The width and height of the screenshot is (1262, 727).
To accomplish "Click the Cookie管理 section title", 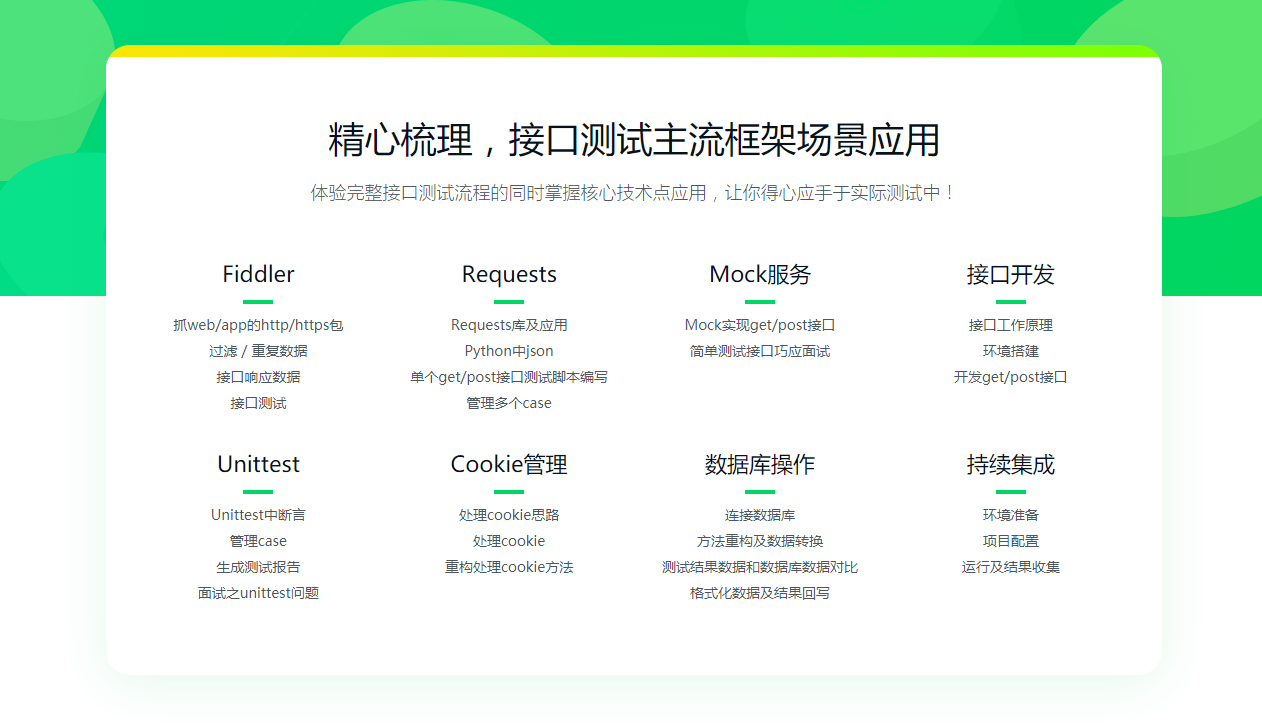I will tap(509, 464).
